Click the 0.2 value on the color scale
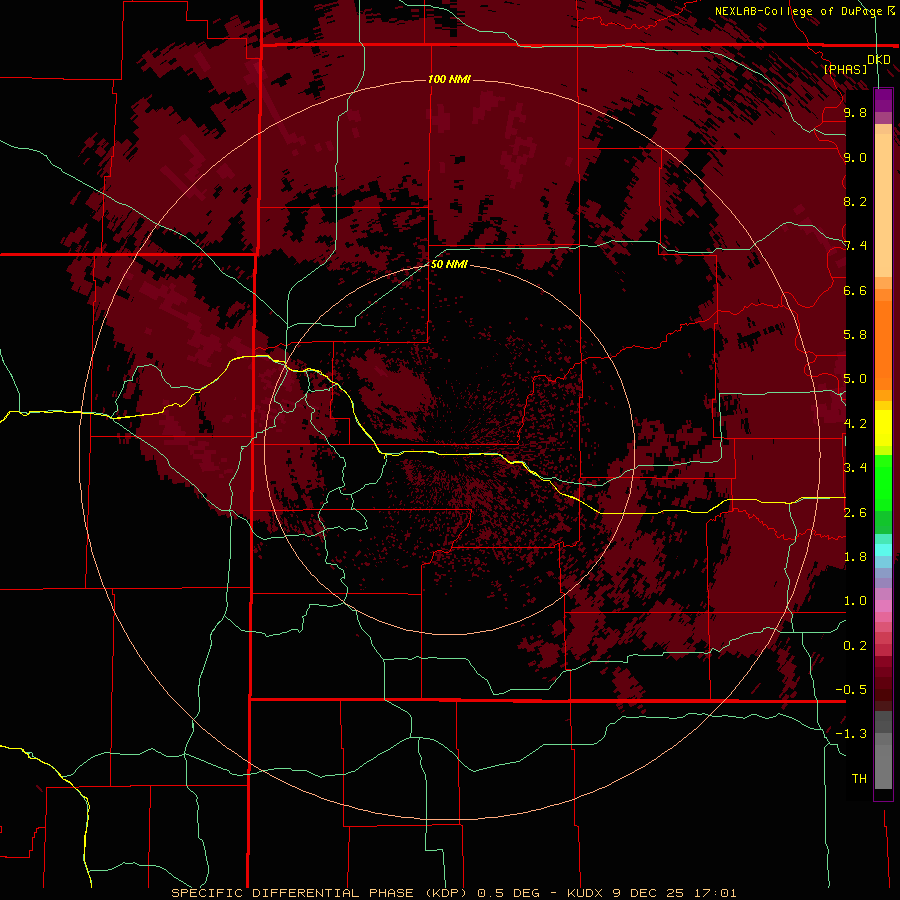Viewport: 900px width, 900px height. (x=855, y=646)
